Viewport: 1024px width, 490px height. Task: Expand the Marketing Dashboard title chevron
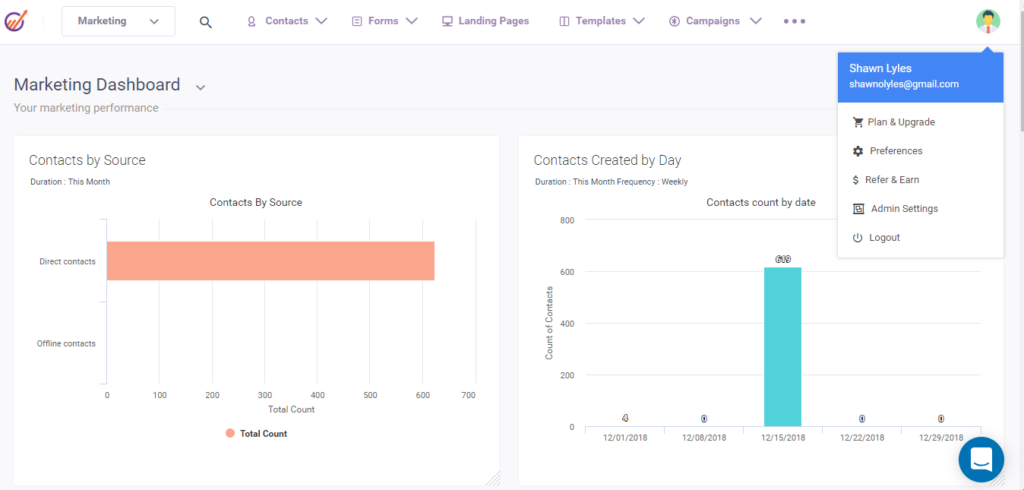[x=200, y=87]
